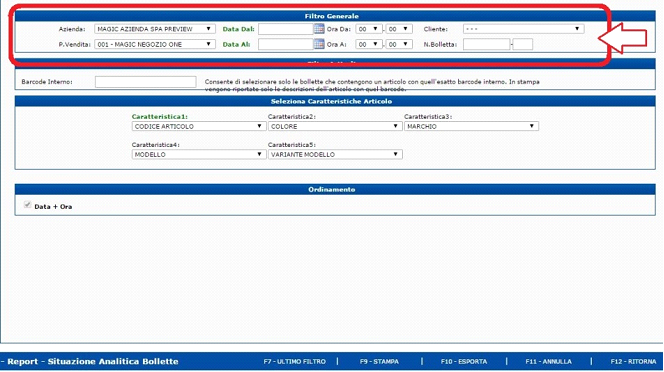This screenshot has width=664, height=372.
Task: Click F10 - ESPORTA to export
Action: pos(464,361)
